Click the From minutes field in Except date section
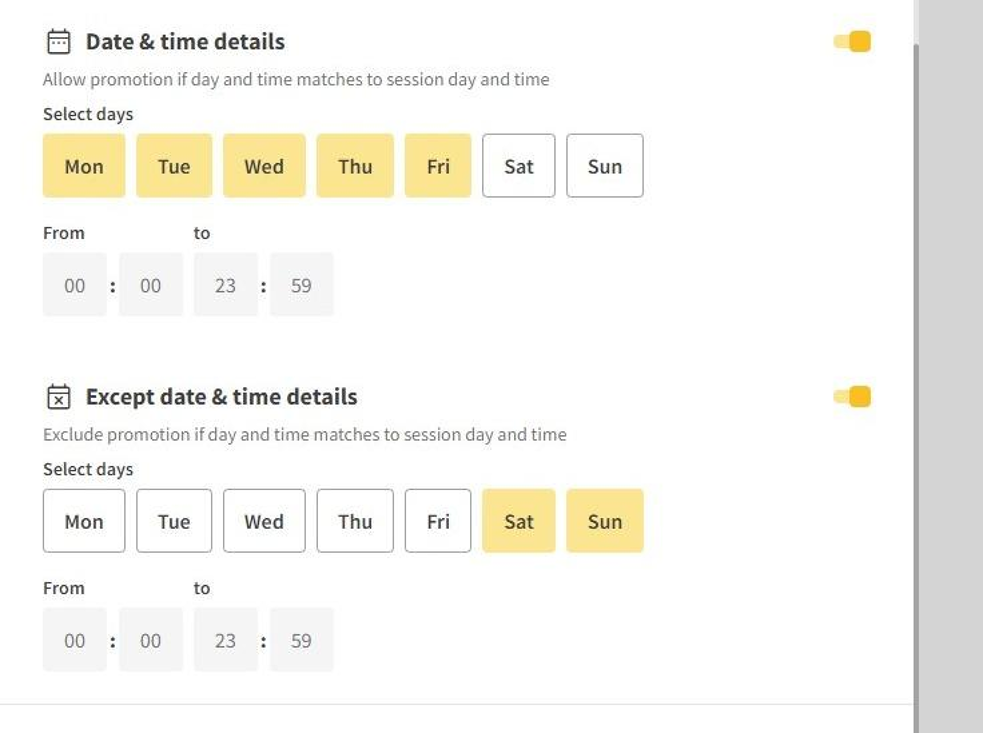 pyautogui.click(x=150, y=640)
